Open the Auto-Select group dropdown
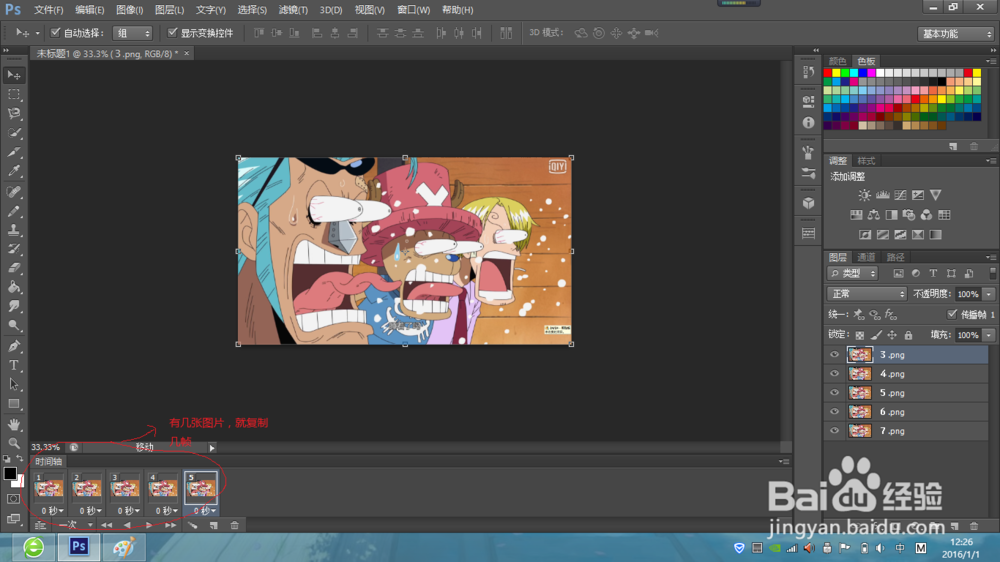 [133, 33]
